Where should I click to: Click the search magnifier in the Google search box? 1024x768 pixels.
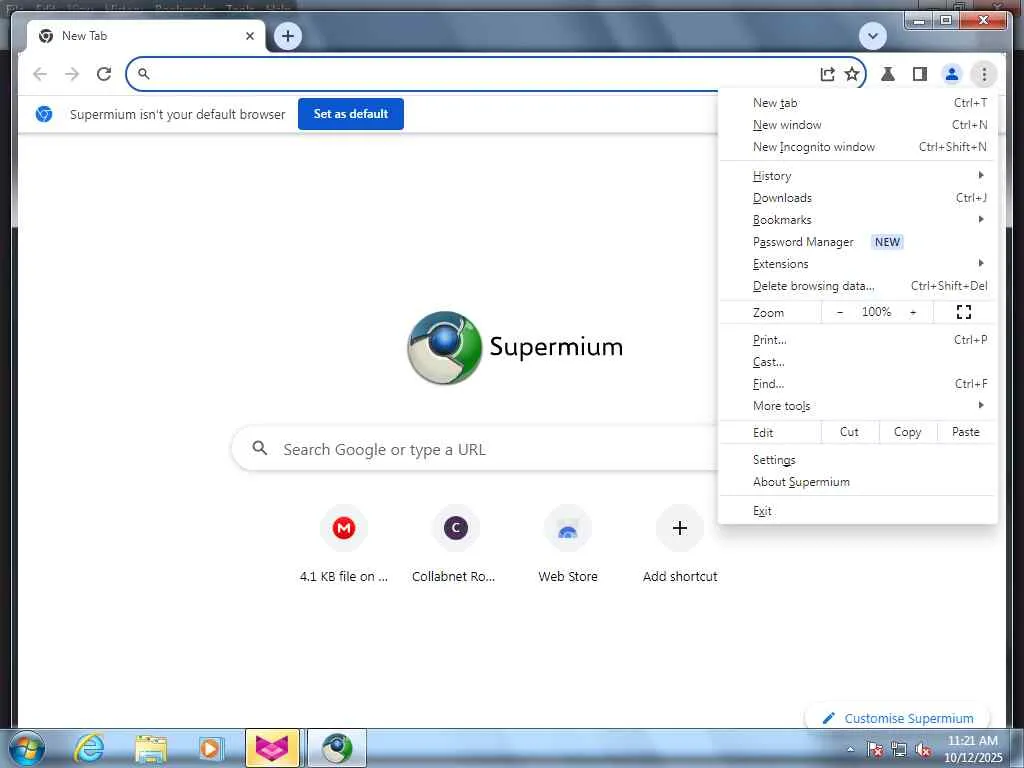(260, 448)
